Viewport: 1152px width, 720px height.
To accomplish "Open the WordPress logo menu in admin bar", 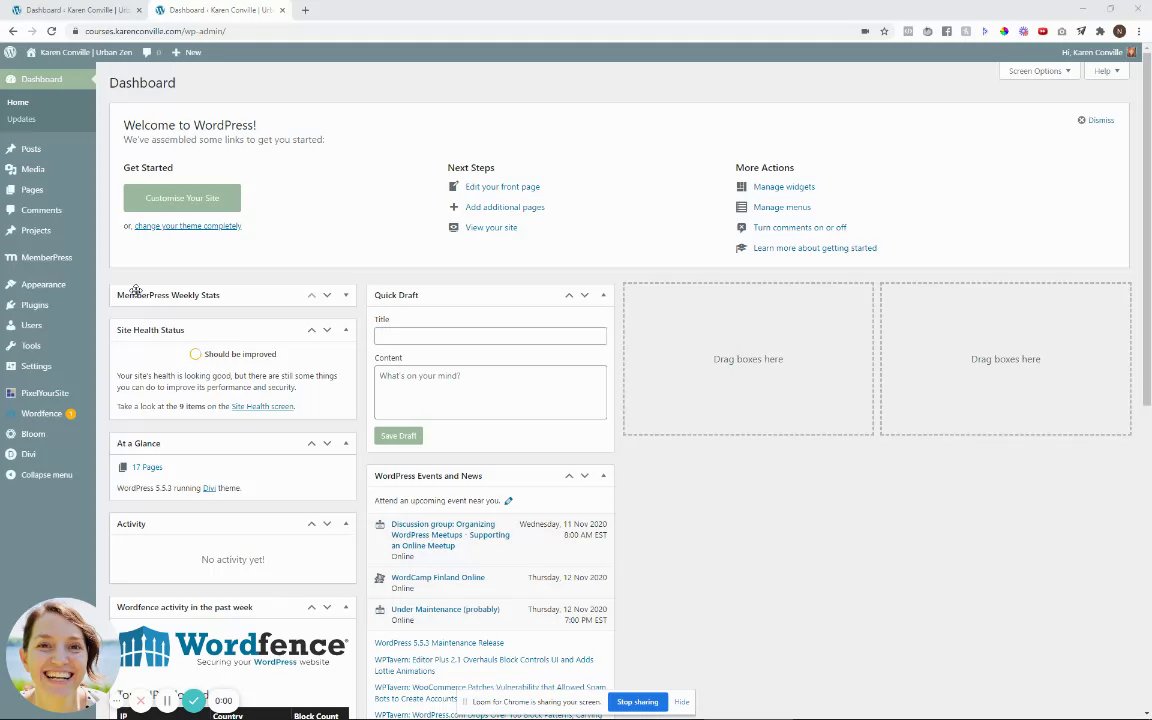I will [10, 52].
